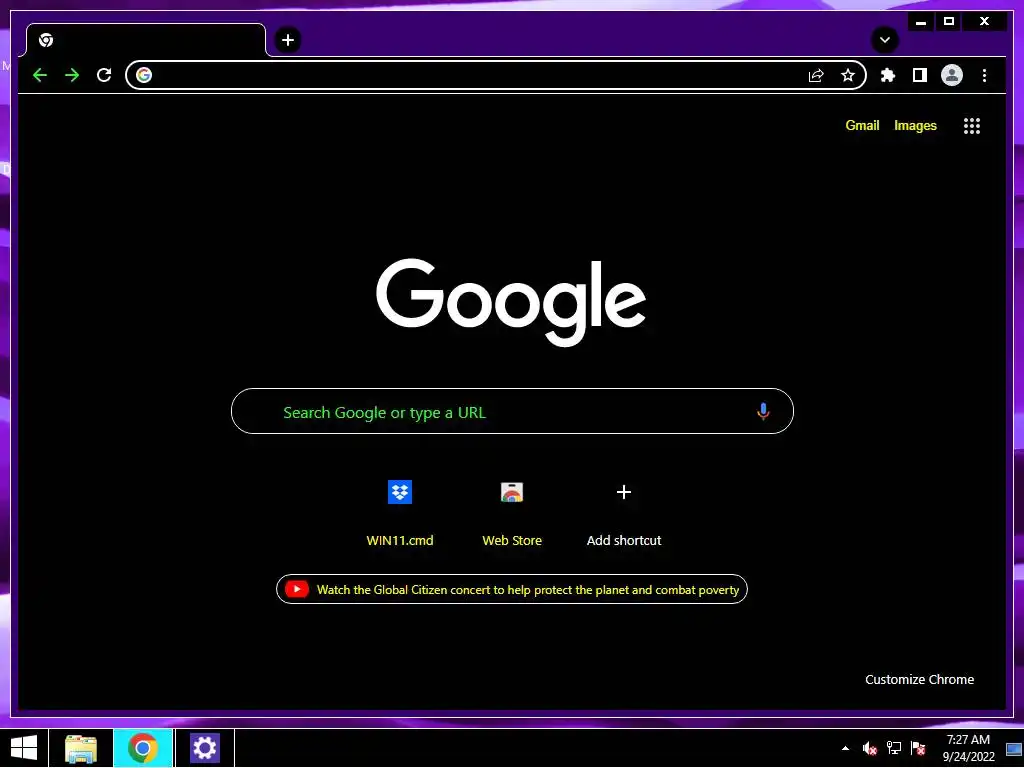Click in the Search Google or type a URL box
This screenshot has height=768, width=1024.
[512, 411]
